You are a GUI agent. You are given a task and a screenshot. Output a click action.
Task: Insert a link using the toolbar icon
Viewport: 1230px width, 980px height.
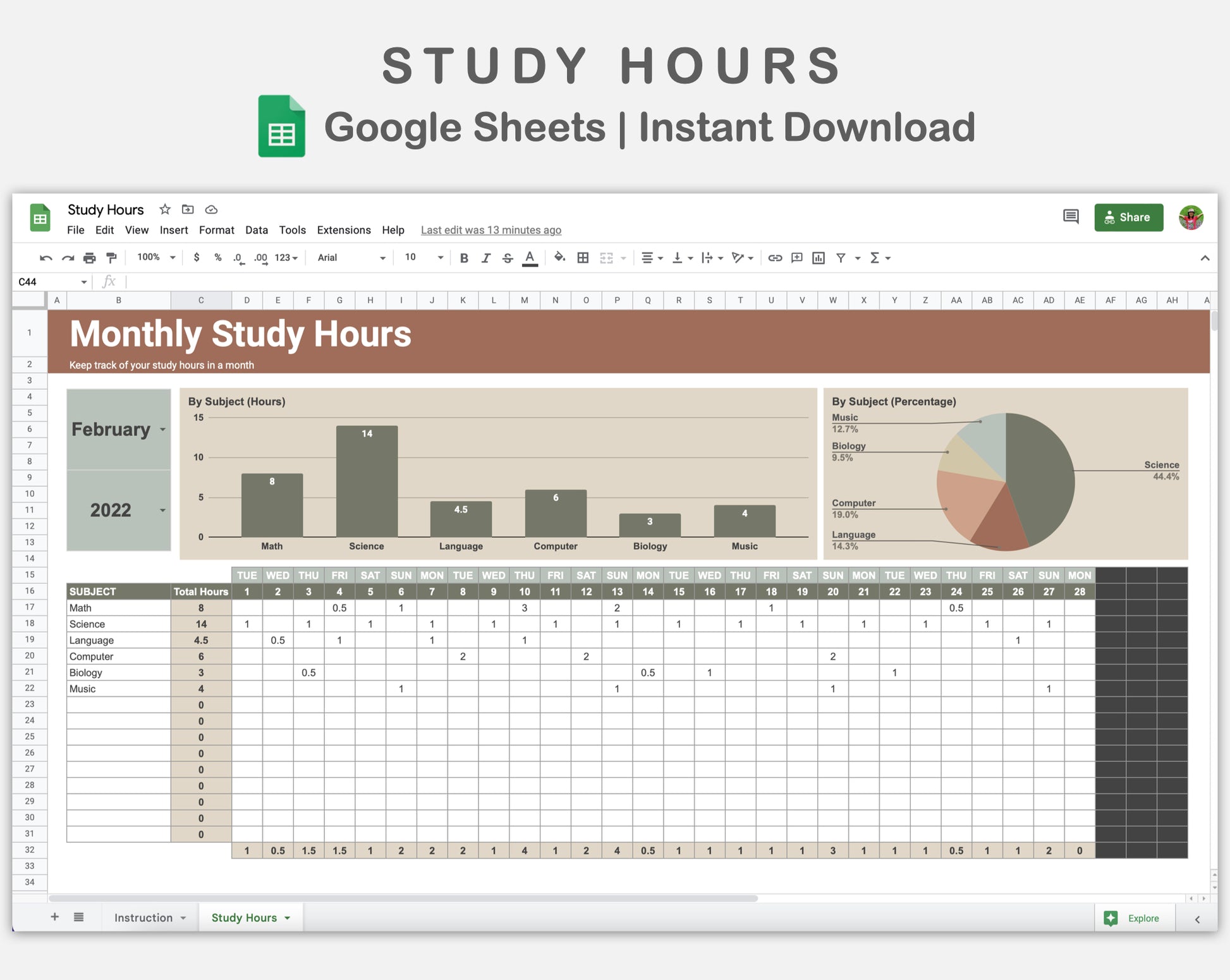(x=775, y=258)
